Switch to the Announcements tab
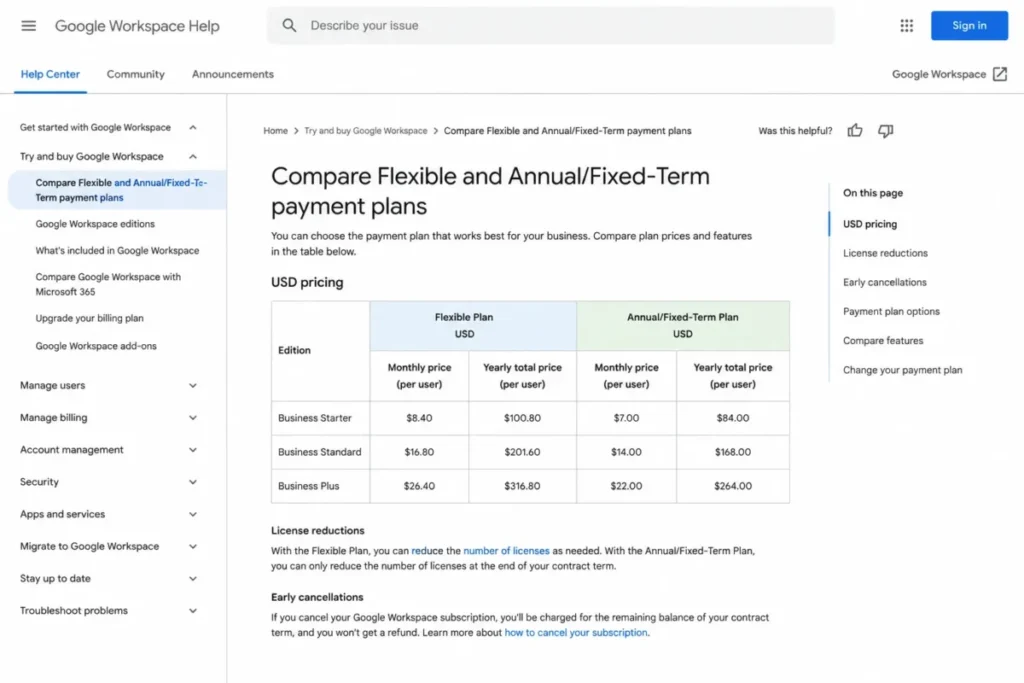This screenshot has height=683, width=1024. click(232, 74)
